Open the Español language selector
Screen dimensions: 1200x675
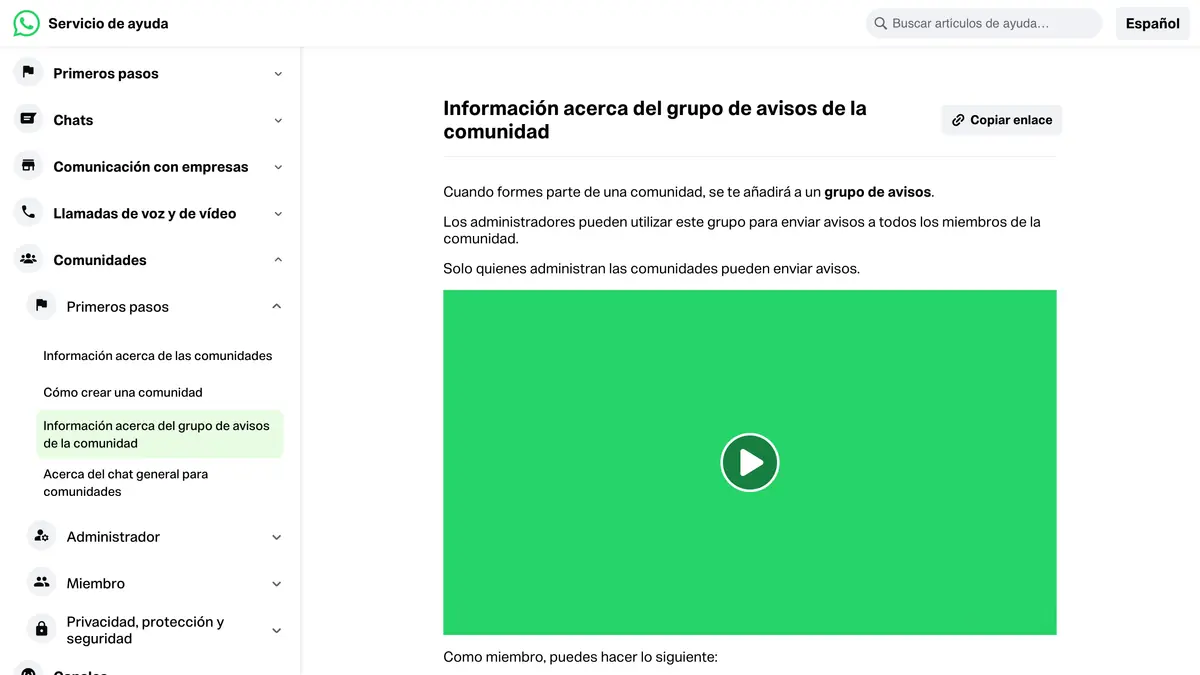pos(1152,24)
